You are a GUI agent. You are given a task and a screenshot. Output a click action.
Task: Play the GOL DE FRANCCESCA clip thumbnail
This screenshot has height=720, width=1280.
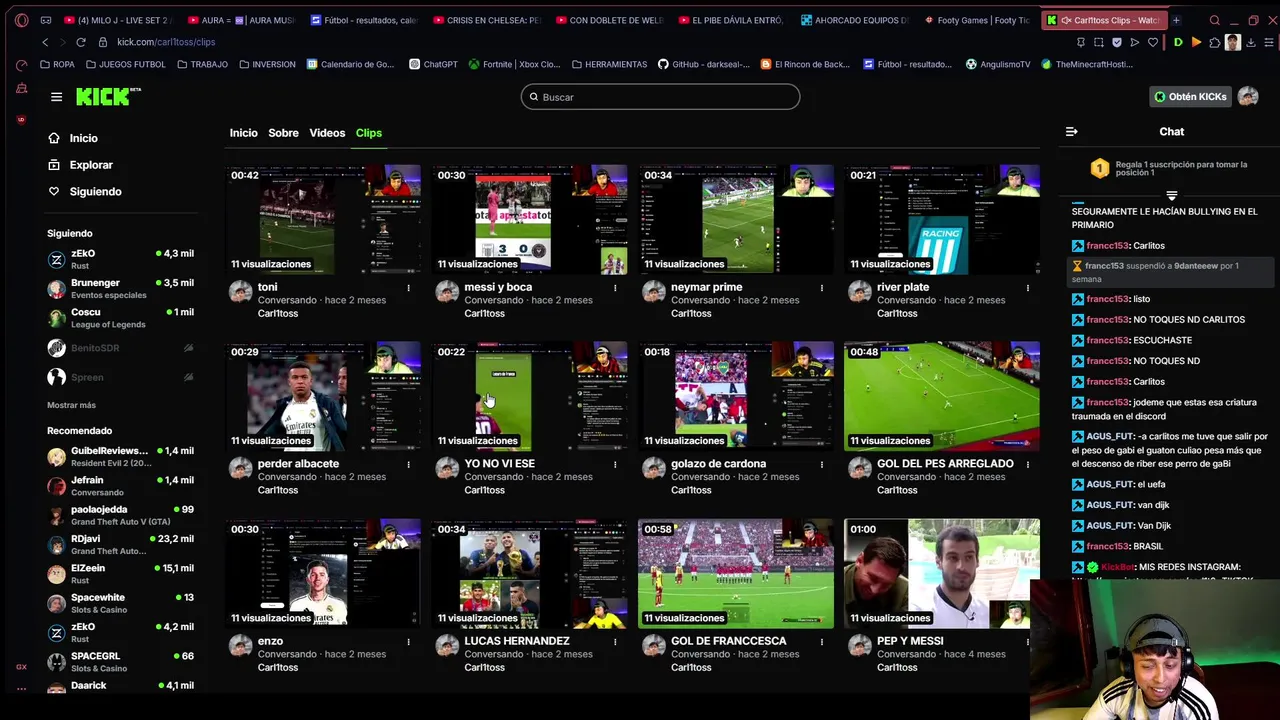735,573
